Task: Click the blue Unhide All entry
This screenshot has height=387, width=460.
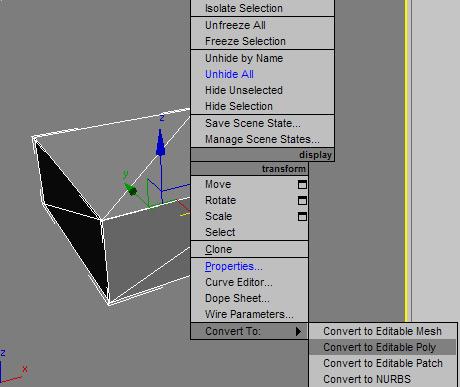Action: 262,74
